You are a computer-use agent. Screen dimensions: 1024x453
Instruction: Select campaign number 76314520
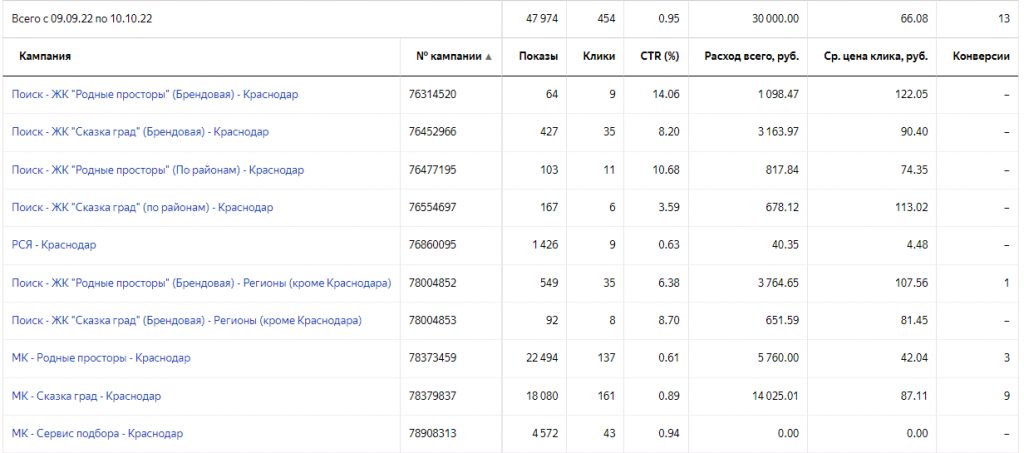[433, 94]
